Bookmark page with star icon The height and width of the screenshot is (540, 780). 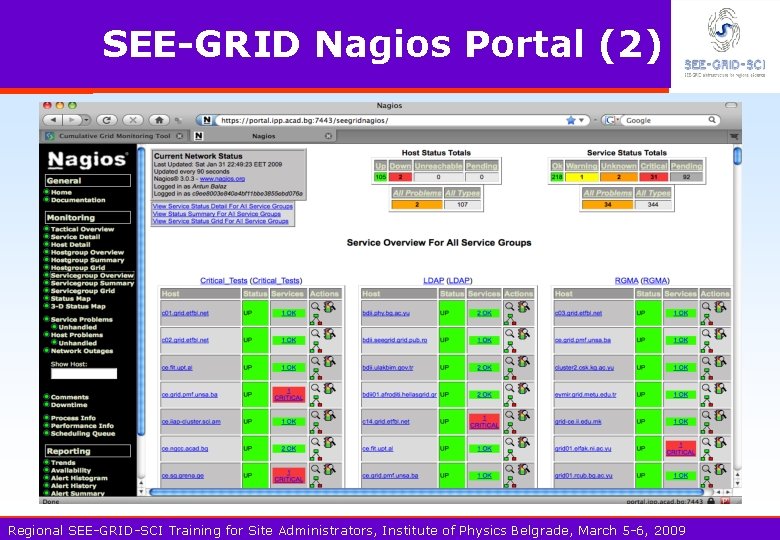click(571, 120)
